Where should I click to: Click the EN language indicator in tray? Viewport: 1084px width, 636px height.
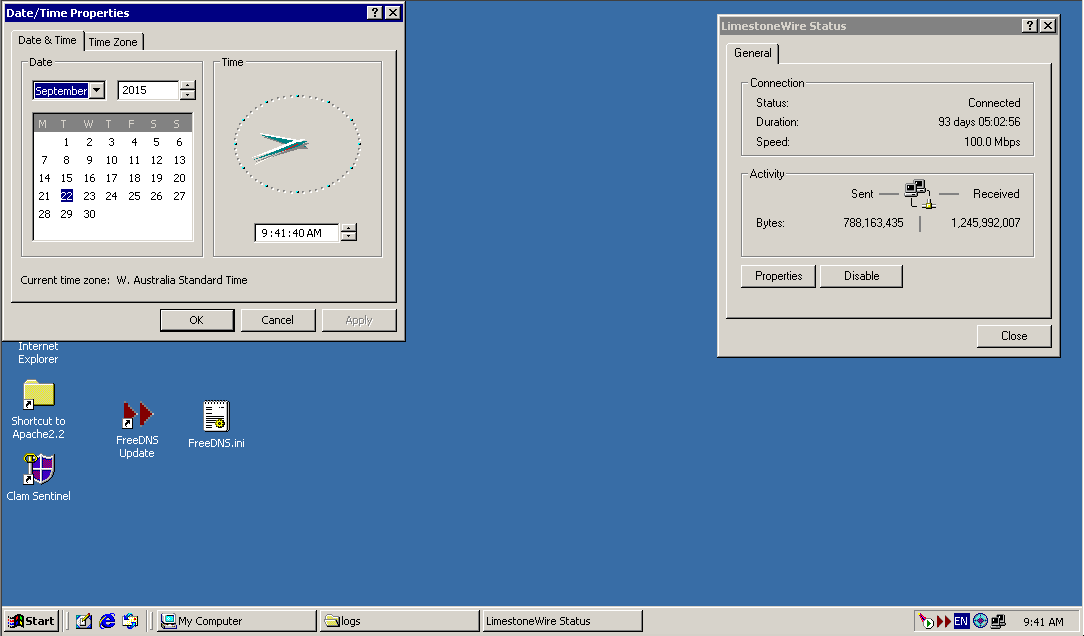(x=961, y=621)
